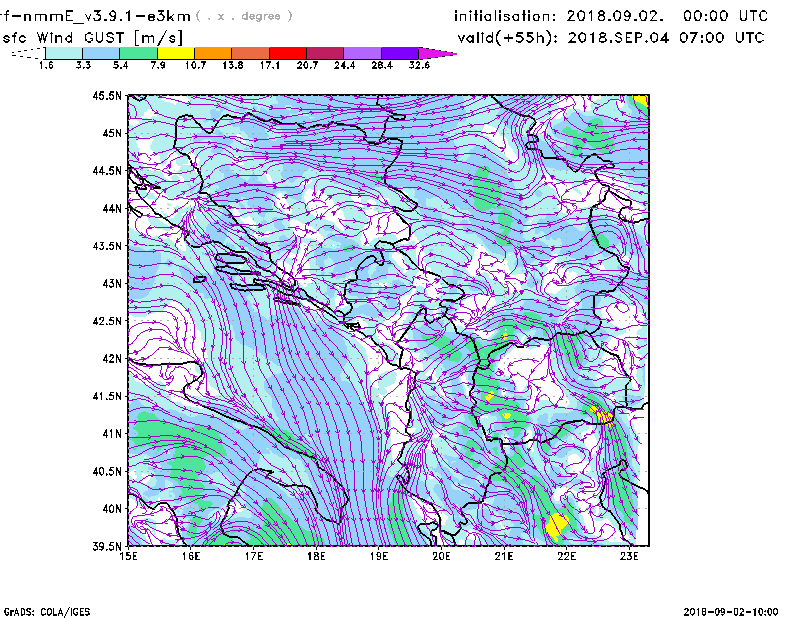Click the legend value '32.6'

(419, 65)
